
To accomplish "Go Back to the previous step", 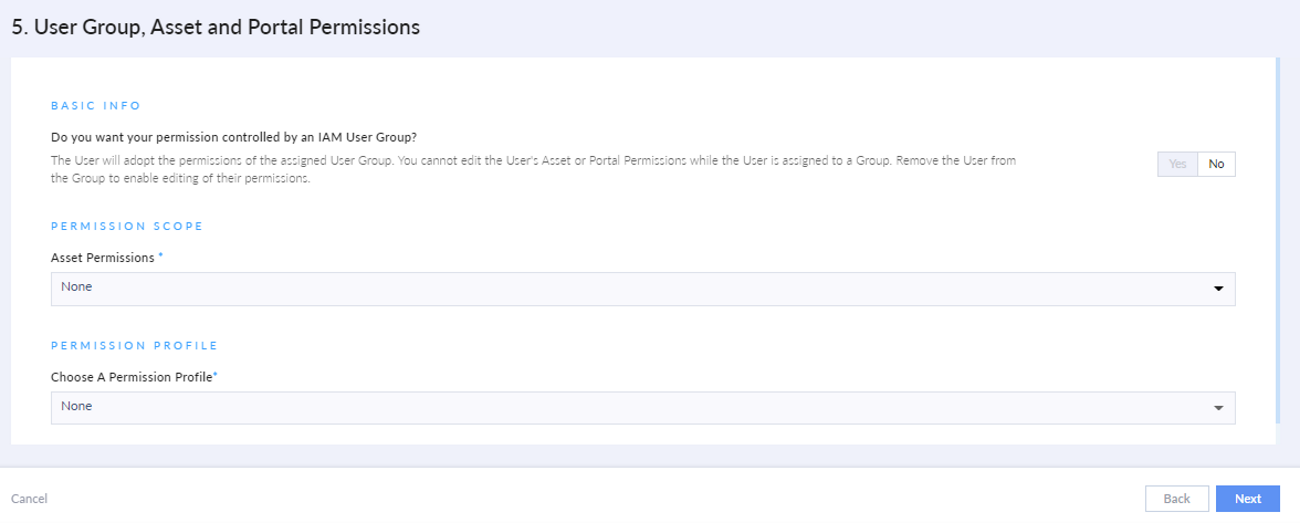I will [x=1176, y=498].
